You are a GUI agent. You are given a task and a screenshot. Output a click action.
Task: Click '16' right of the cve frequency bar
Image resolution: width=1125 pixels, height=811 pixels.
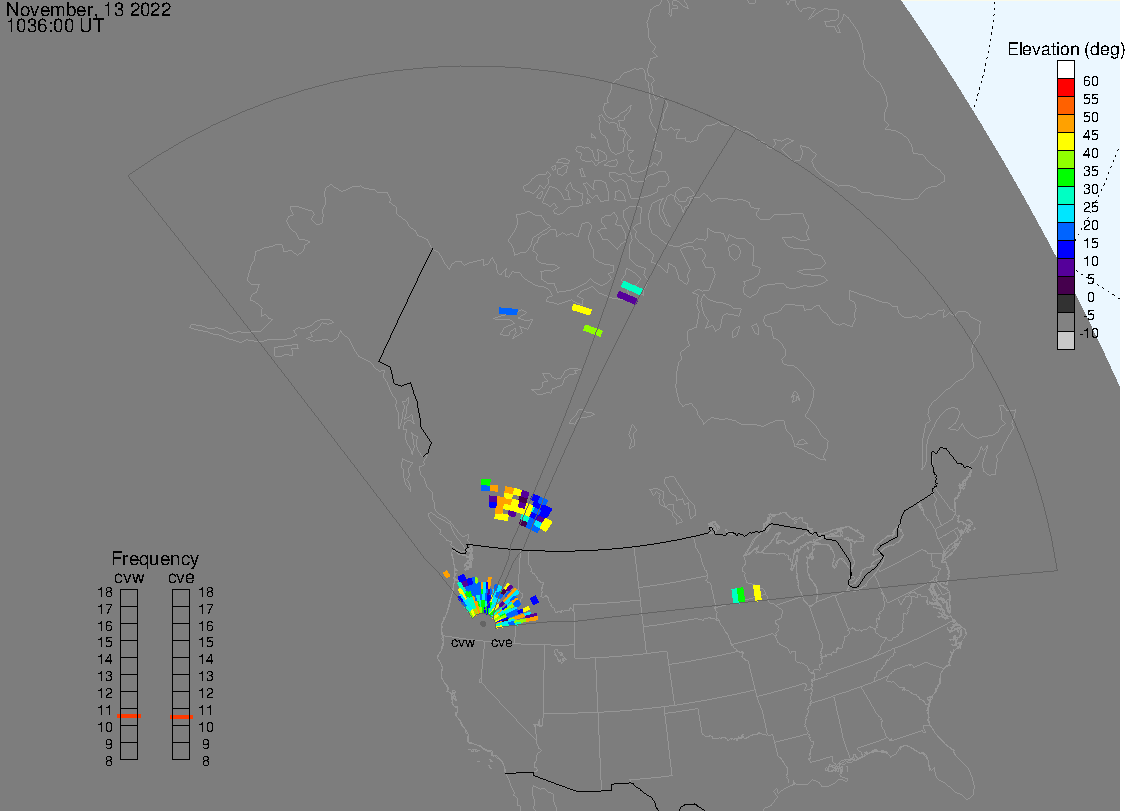click(x=206, y=627)
